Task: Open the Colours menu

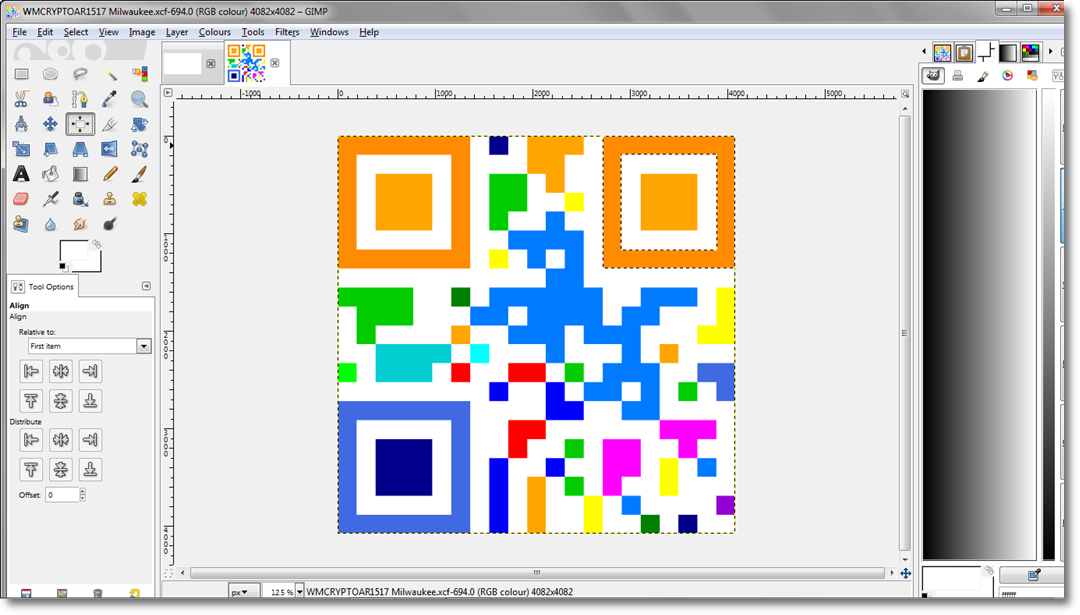Action: pyautogui.click(x=214, y=32)
